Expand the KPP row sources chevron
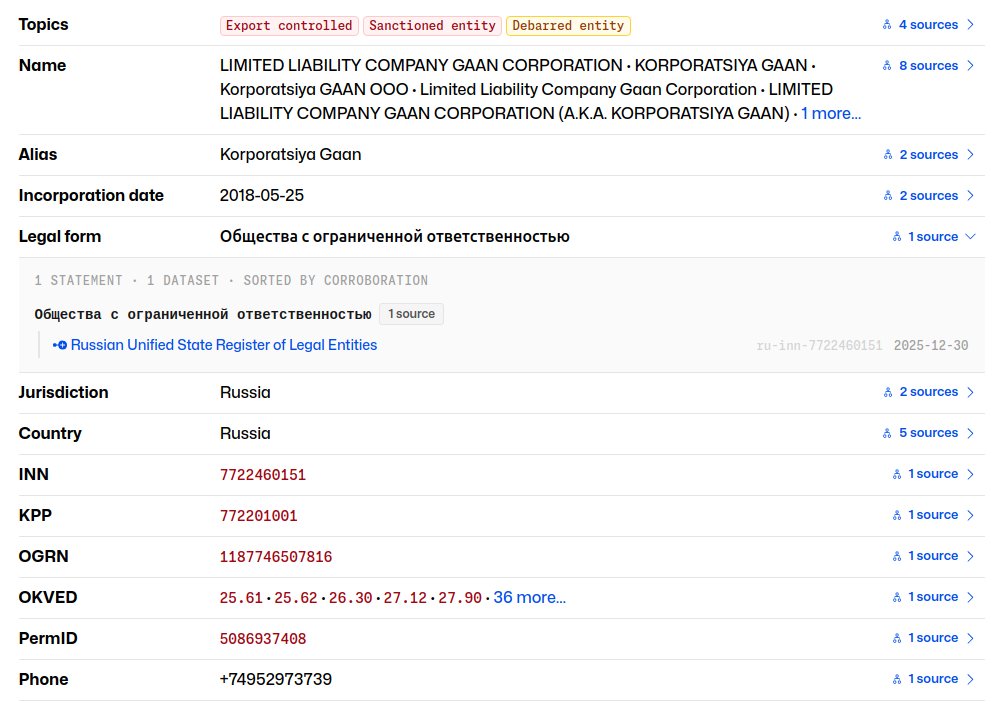Screen dimensions: 990x709 pyautogui.click(x=971, y=515)
